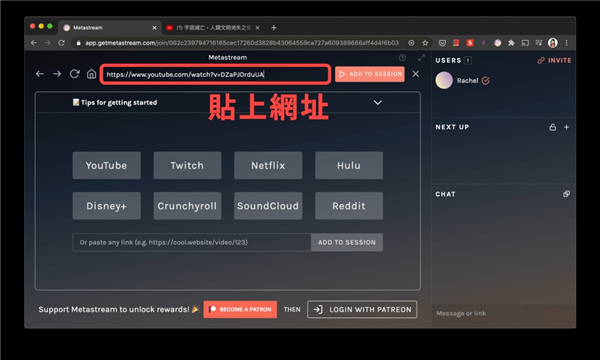This screenshot has height=360, width=600.
Task: Collapse Tips for getting started chevron
Action: click(378, 103)
